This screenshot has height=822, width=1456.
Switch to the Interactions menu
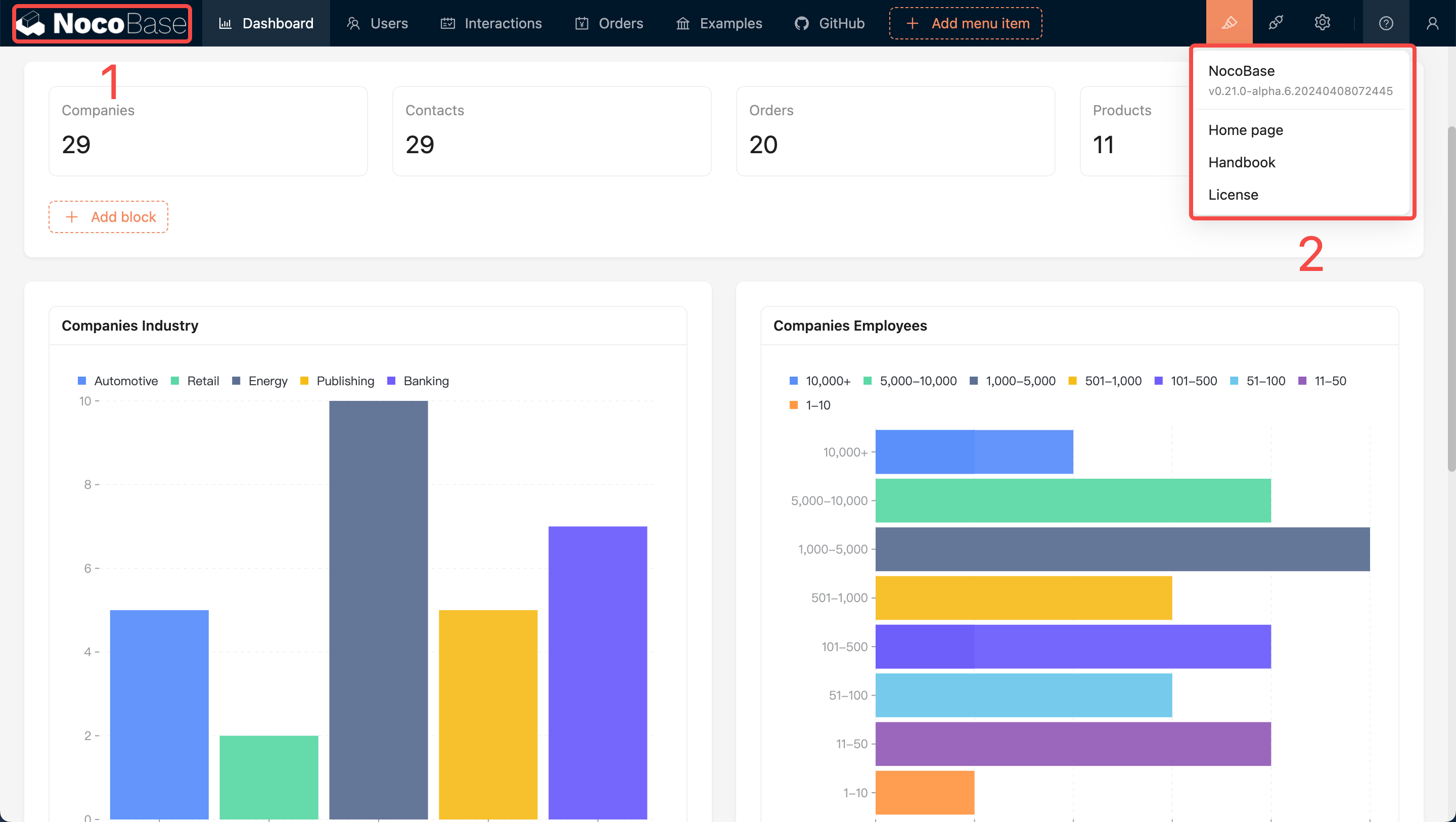491,23
